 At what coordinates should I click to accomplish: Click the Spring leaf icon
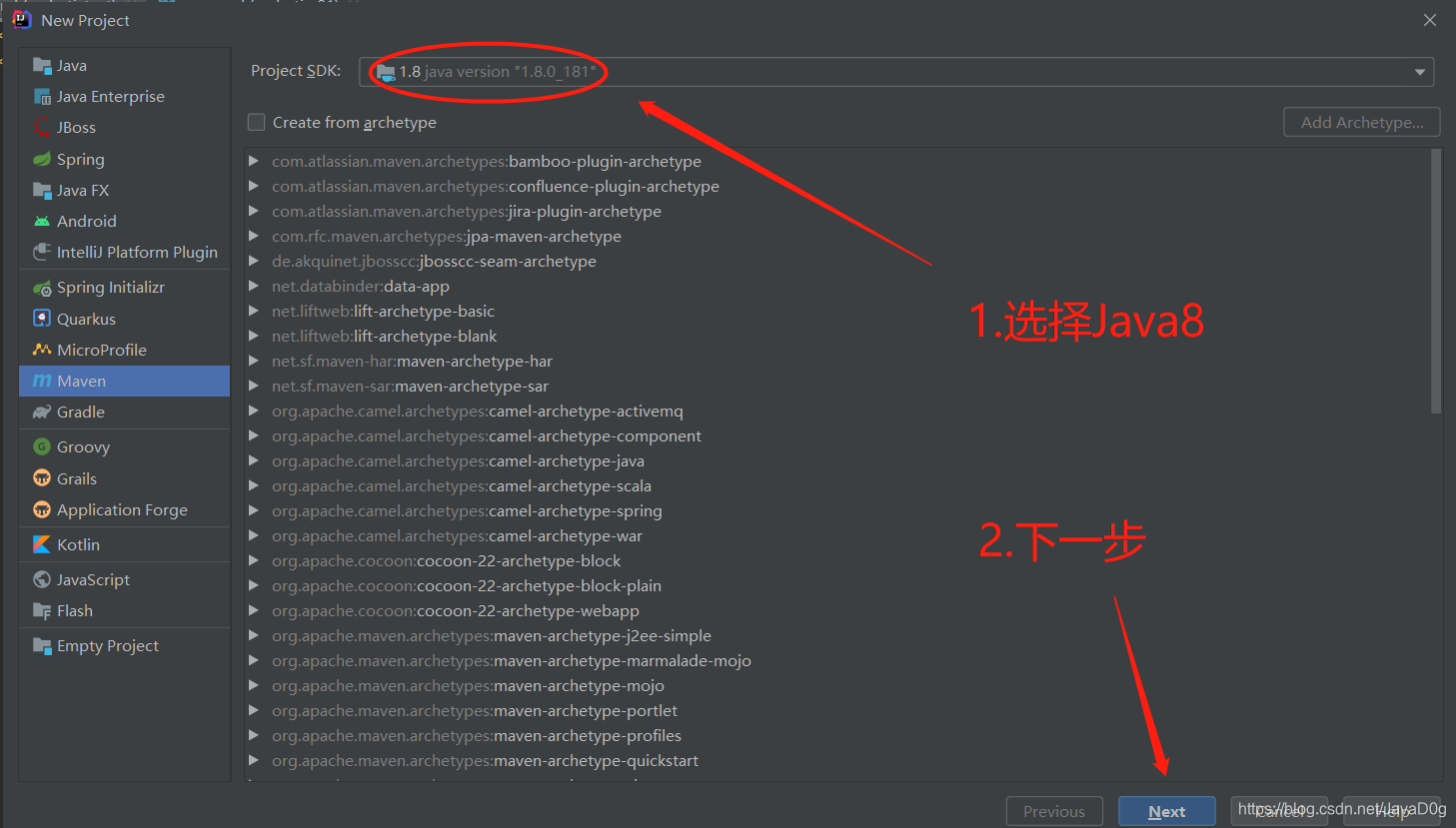click(x=42, y=159)
